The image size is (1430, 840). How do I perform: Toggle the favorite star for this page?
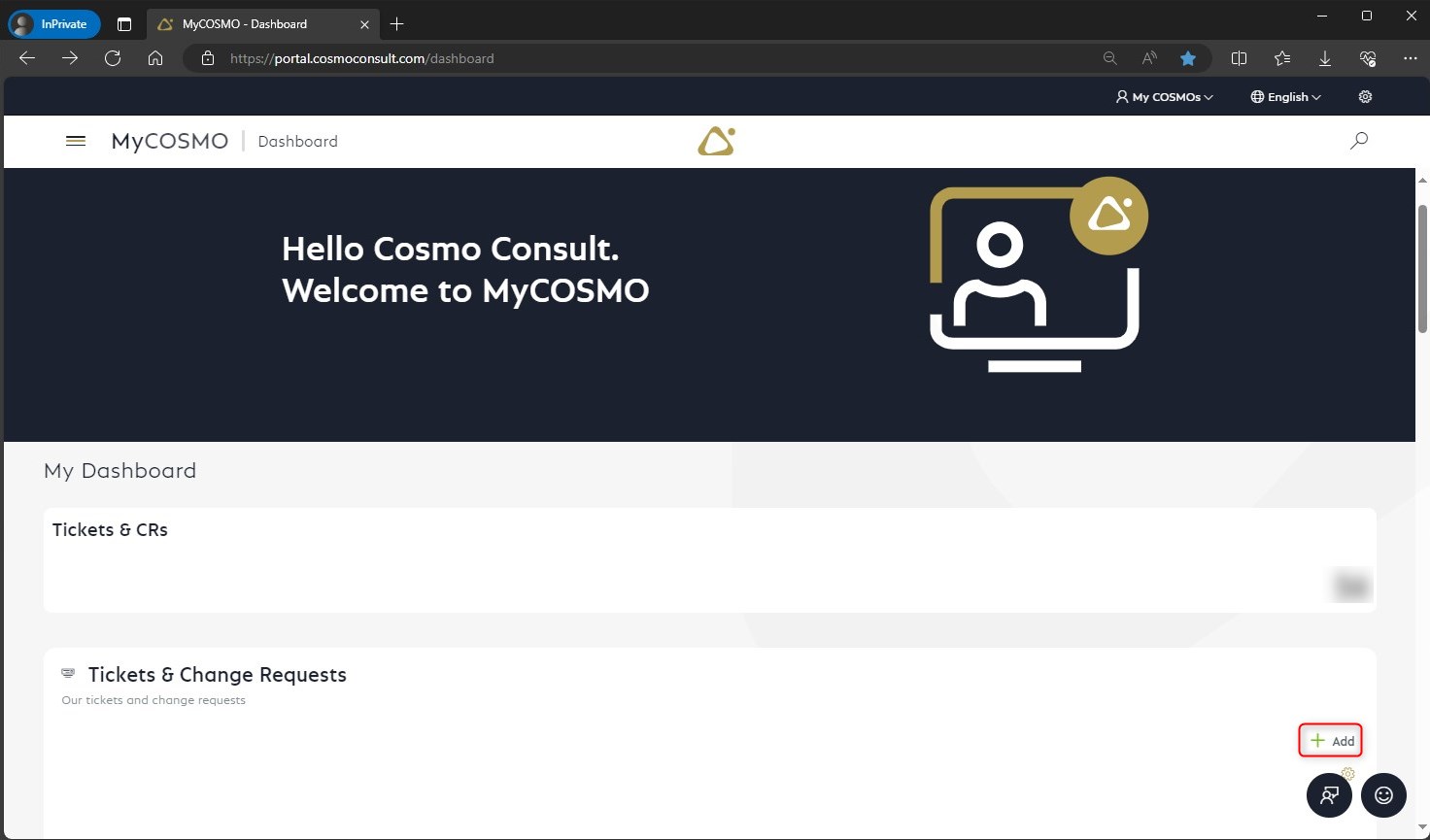pos(1188,58)
